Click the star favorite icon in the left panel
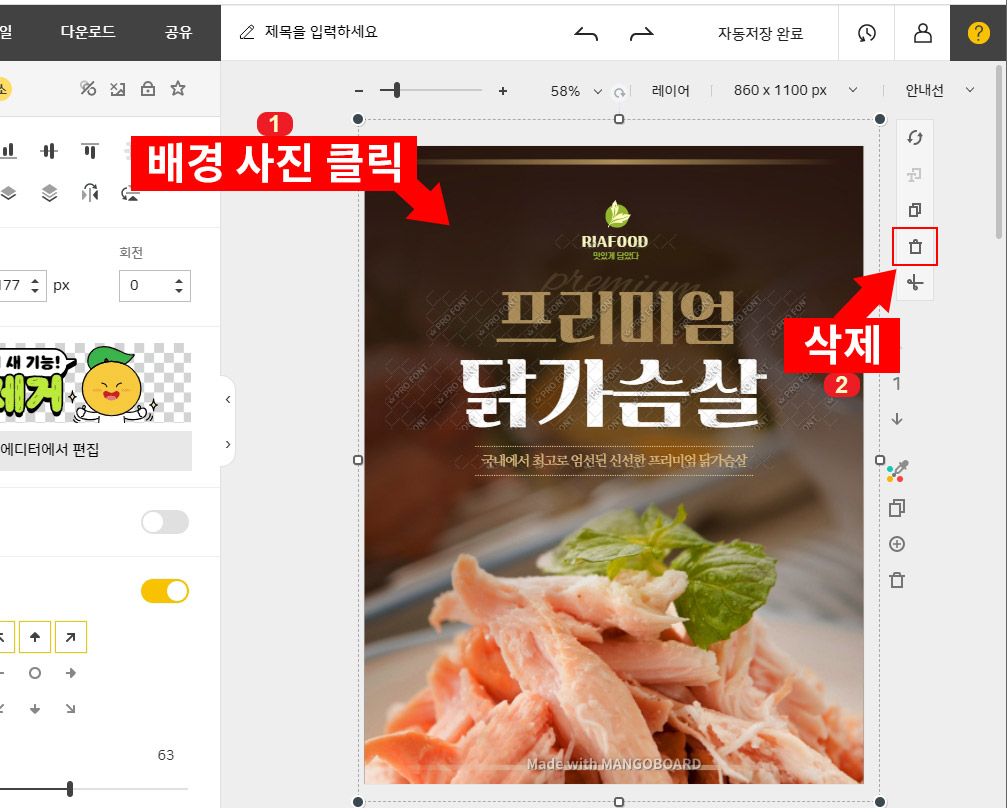Image resolution: width=1007 pixels, height=808 pixels. pos(178,89)
